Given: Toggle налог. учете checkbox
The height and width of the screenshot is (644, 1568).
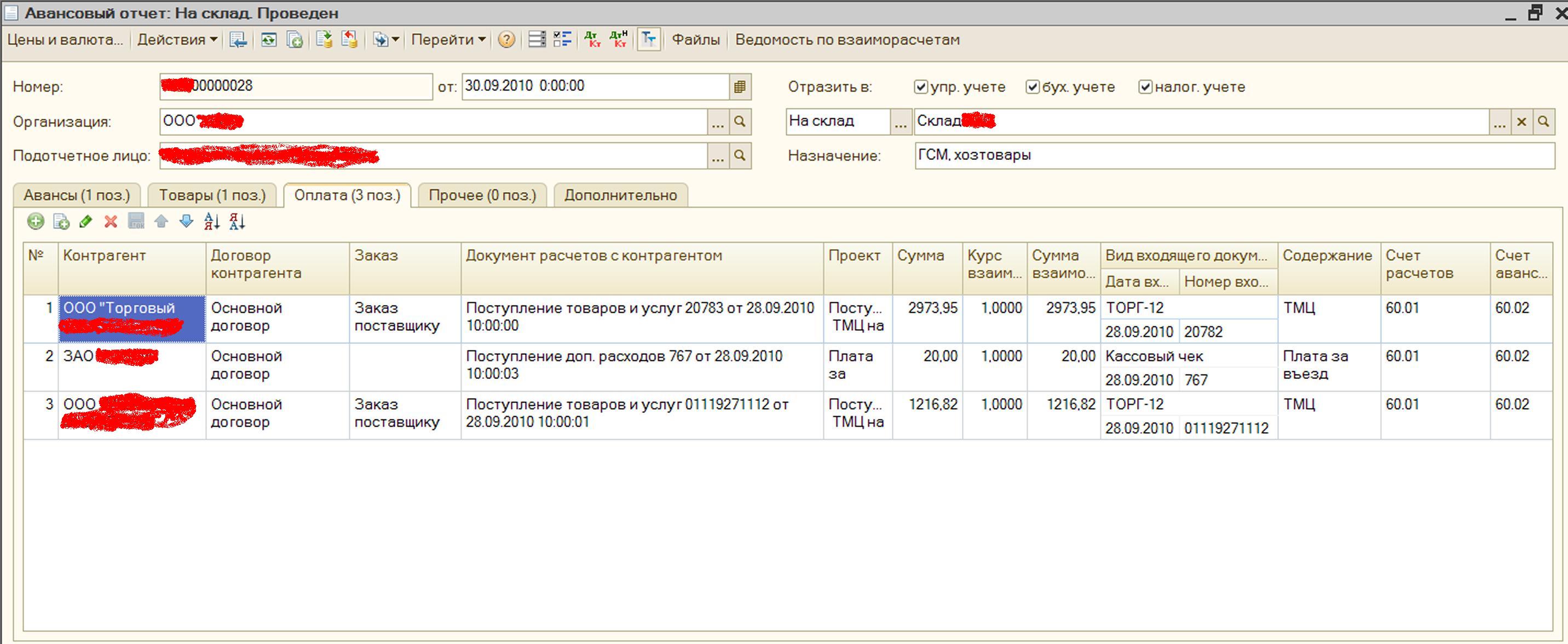Looking at the screenshot, I should pyautogui.click(x=1145, y=87).
